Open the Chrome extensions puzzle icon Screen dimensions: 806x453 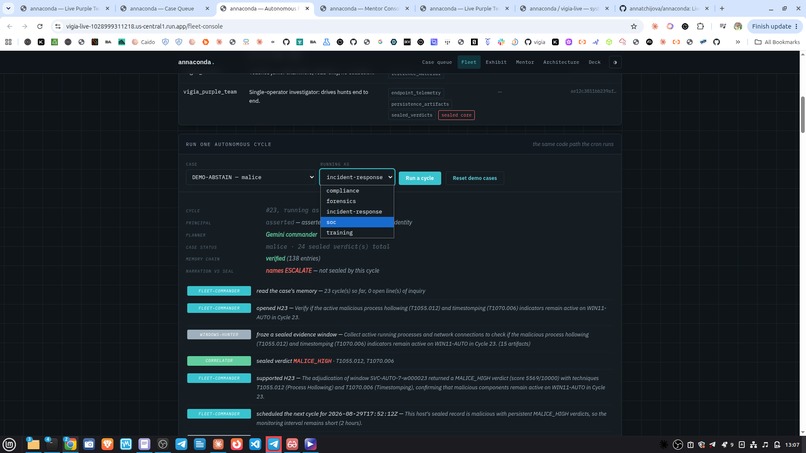tap(700, 26)
